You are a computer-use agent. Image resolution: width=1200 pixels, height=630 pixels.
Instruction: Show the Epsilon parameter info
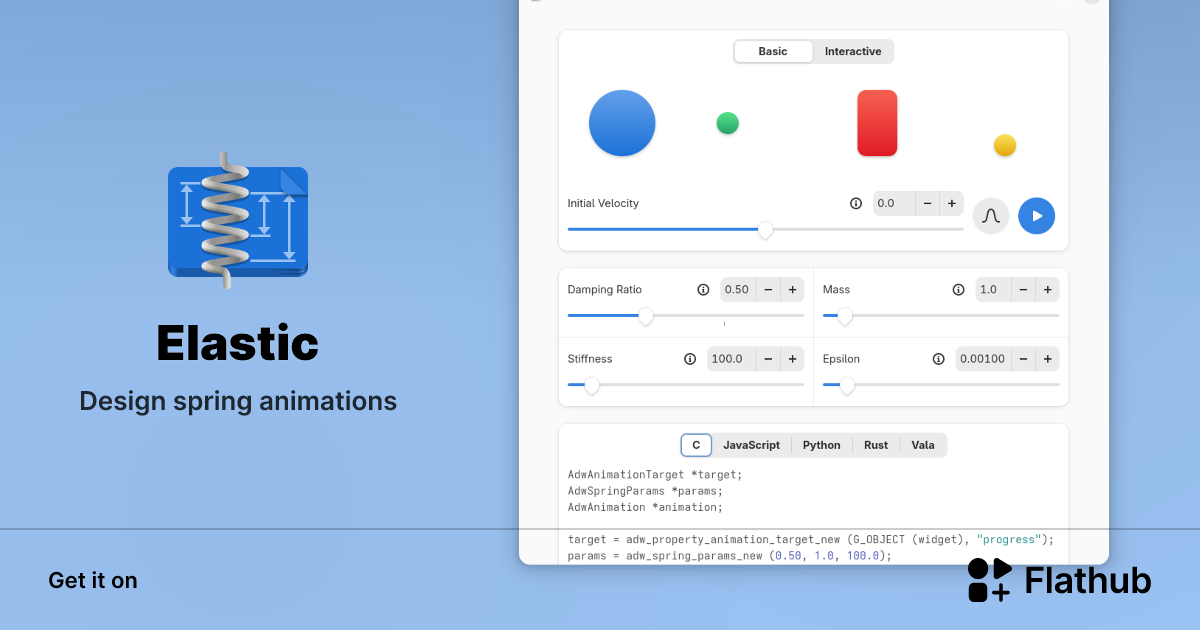tap(938, 358)
